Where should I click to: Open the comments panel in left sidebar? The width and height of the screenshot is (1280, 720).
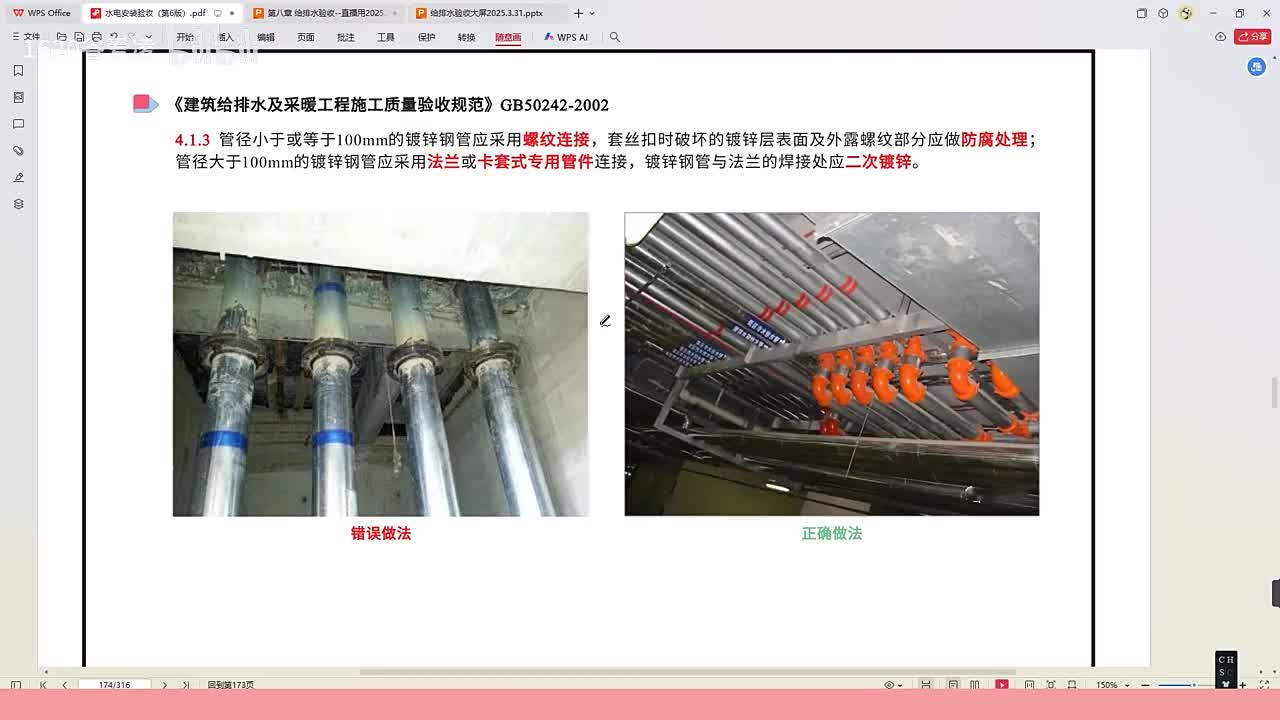(18, 124)
